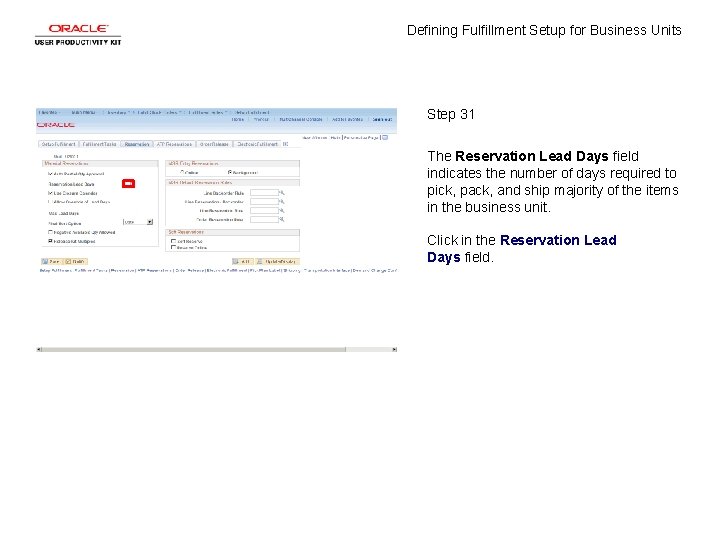720x540 pixels.
Task: Switch to the Order Release tab
Action: pos(214,144)
